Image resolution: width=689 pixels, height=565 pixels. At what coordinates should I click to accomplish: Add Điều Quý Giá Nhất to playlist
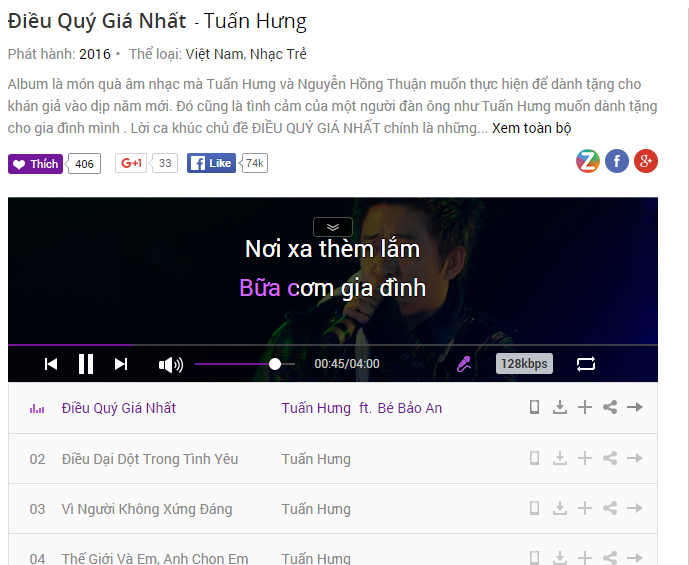coord(584,407)
